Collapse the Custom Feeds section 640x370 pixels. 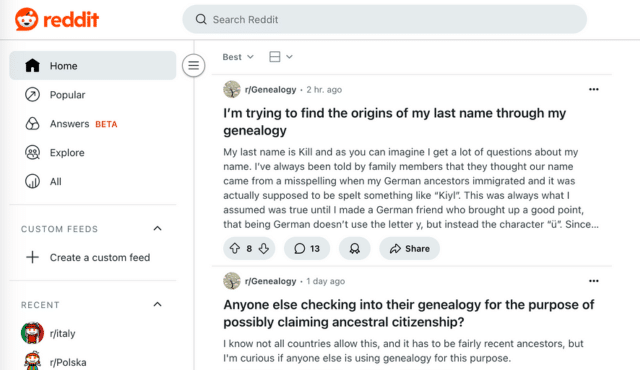[158, 228]
